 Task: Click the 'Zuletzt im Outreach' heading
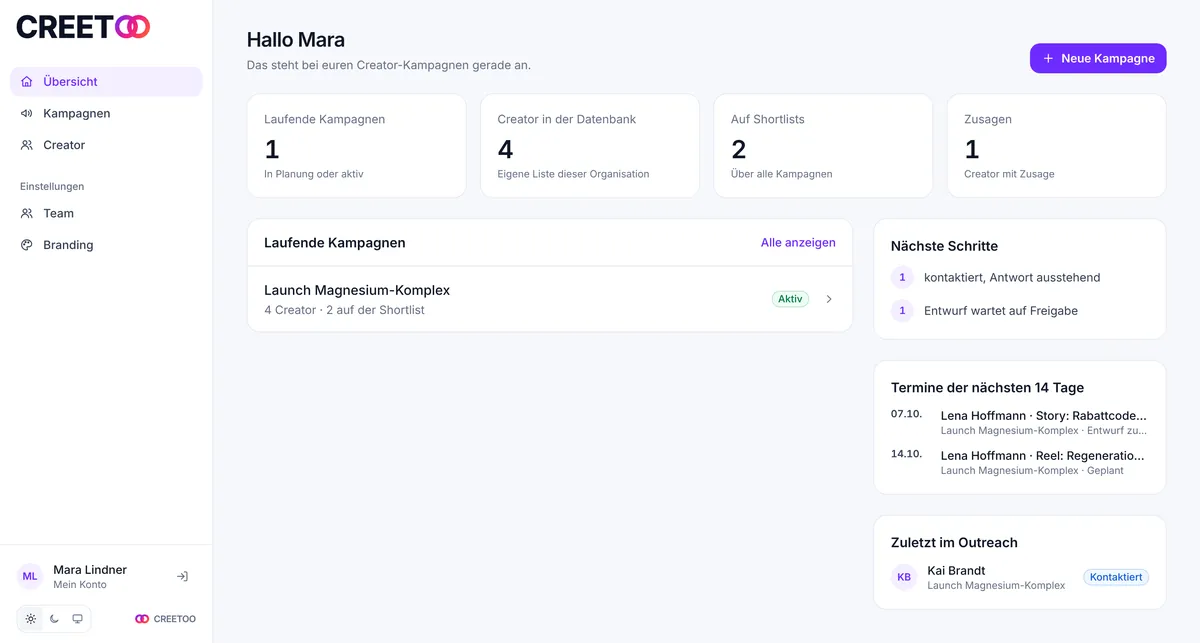[954, 543]
